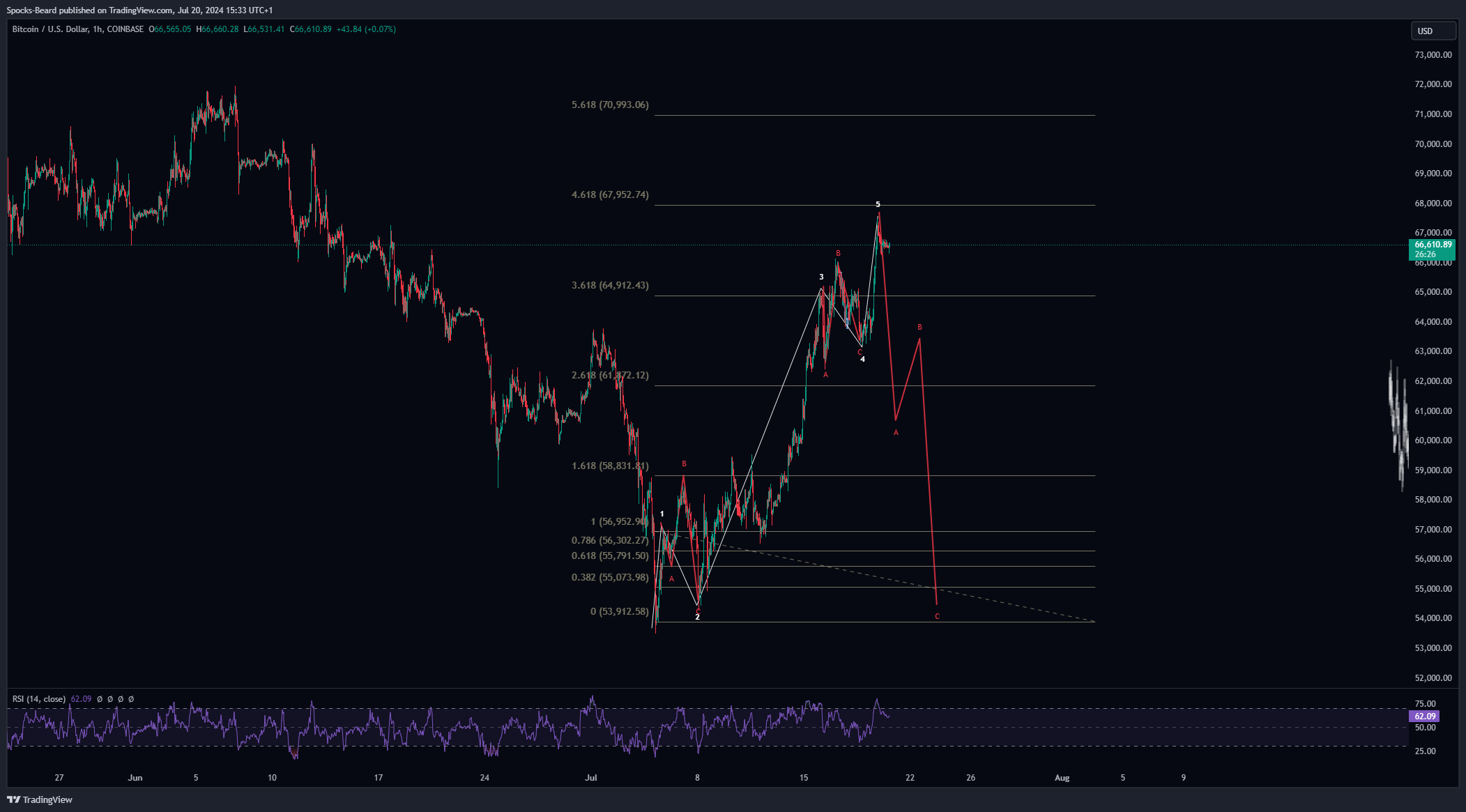Click the purple RSI 62.09 axis label
This screenshot has width=1466, height=812.
tap(1423, 717)
